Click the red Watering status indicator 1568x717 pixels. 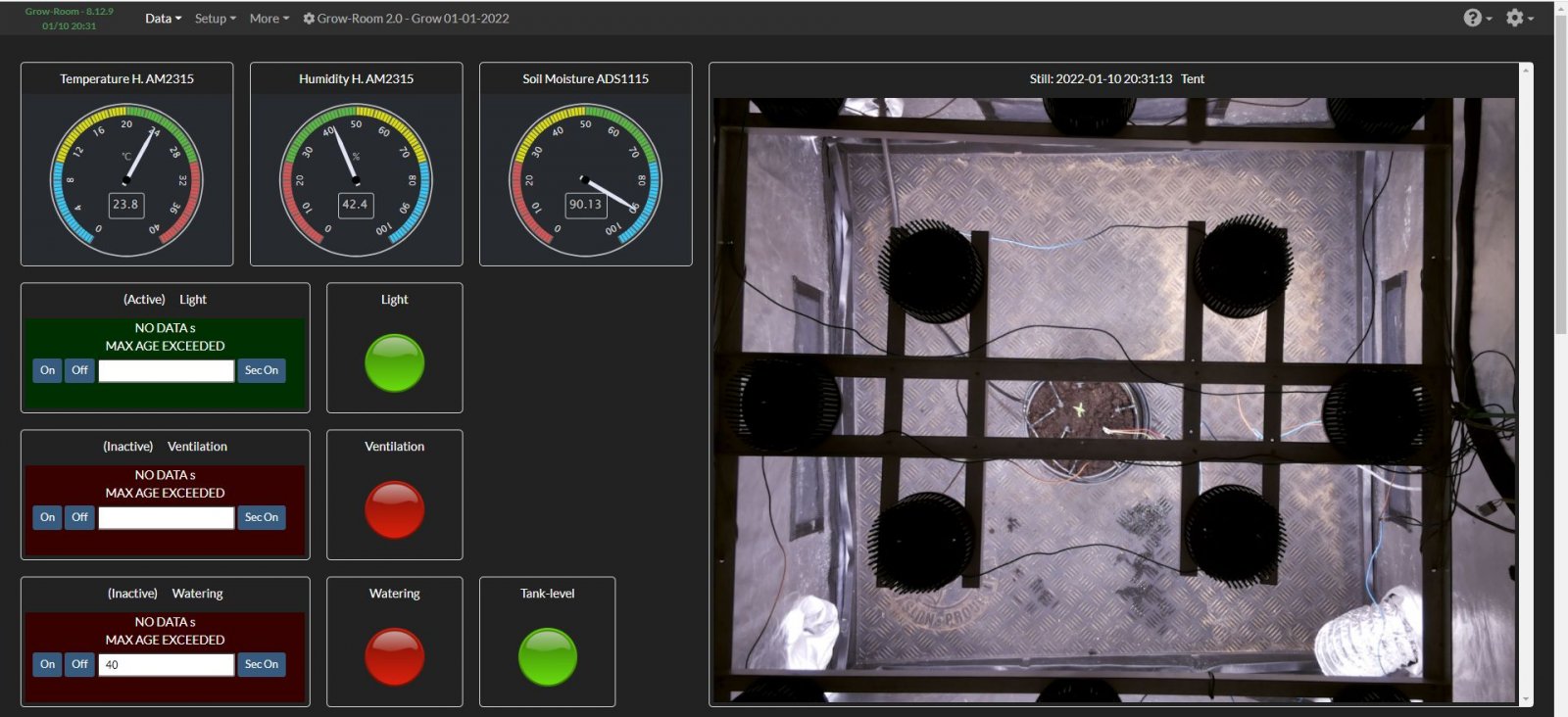click(395, 657)
